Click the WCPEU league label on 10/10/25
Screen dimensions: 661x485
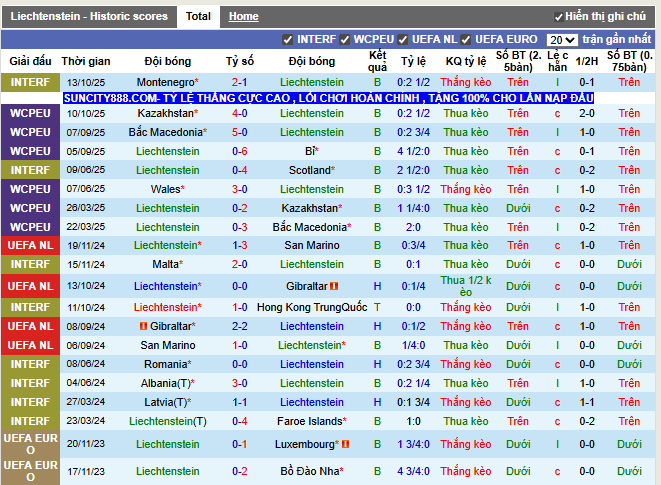tap(30, 113)
